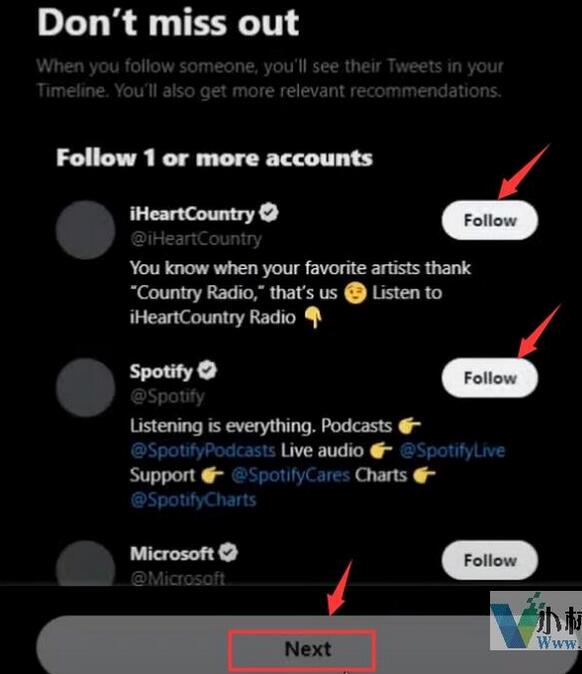Click Microsoft verified badge icon

pos(228,552)
